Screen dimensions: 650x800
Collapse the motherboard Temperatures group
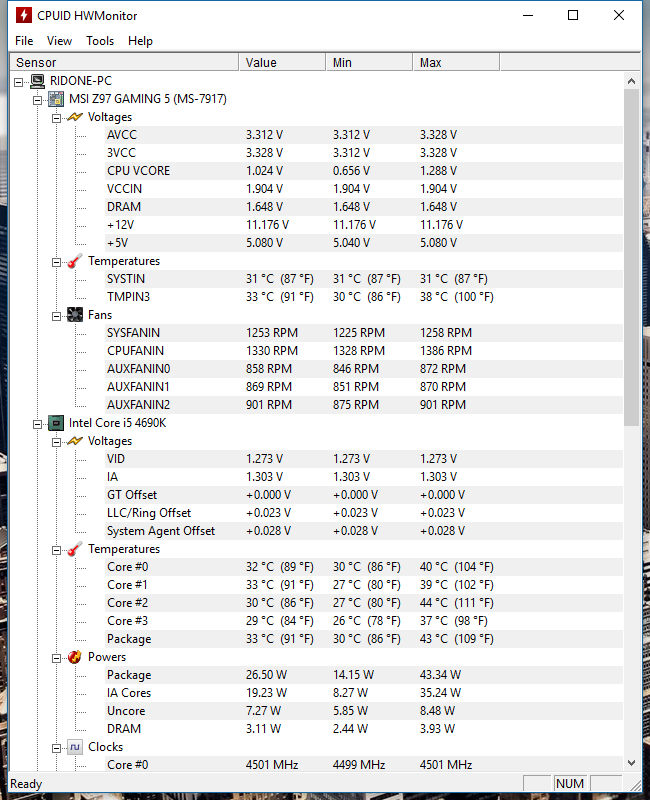tap(57, 262)
